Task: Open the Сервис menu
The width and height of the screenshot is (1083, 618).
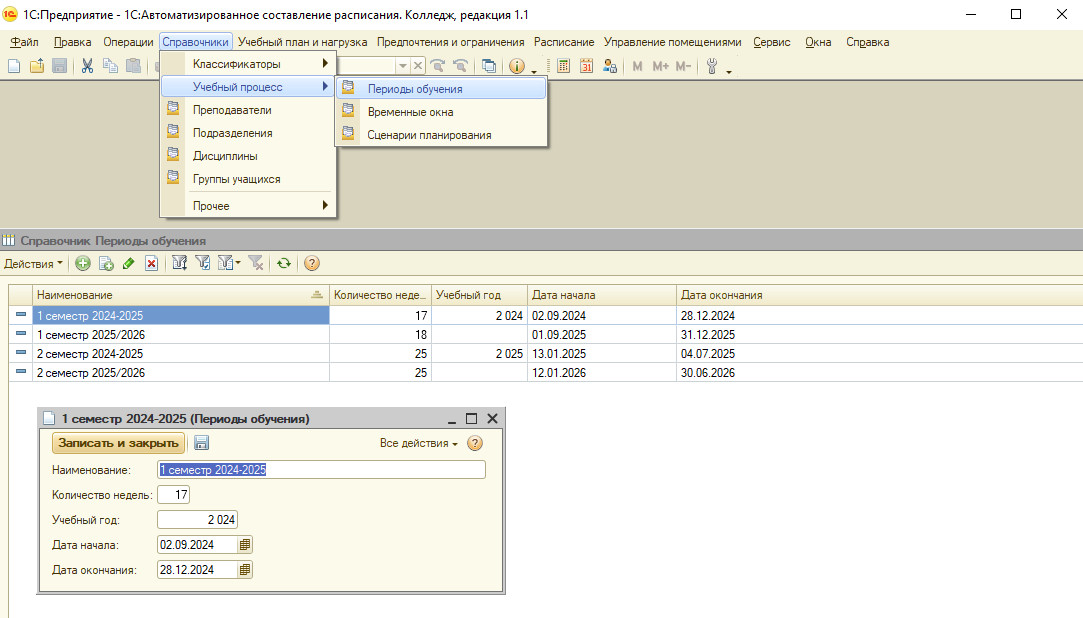Action: 771,42
